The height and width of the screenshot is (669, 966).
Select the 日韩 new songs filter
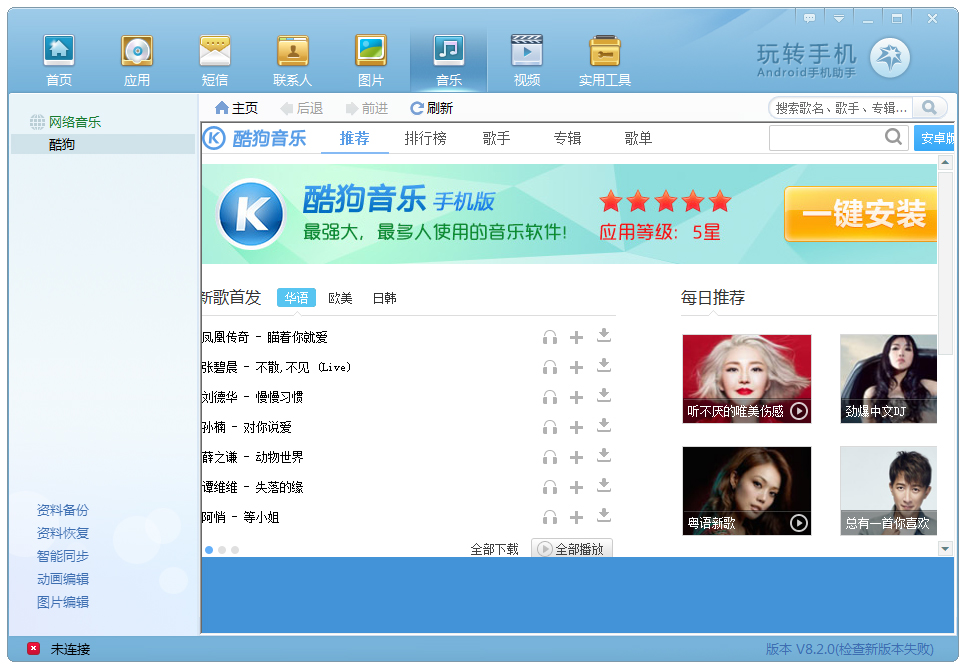tap(384, 298)
